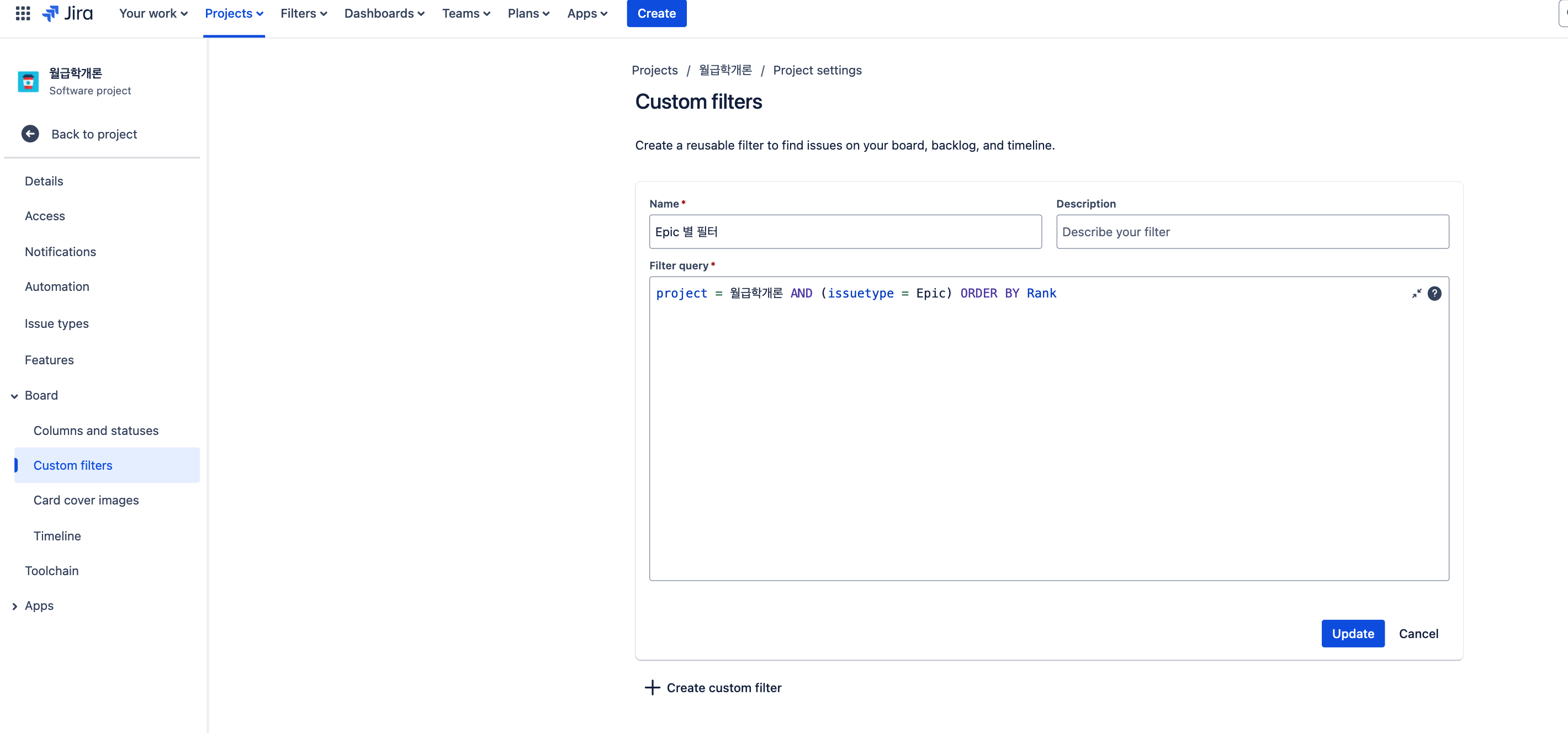The height and width of the screenshot is (733, 1568).
Task: Open the Create issue button
Action: [x=656, y=13]
